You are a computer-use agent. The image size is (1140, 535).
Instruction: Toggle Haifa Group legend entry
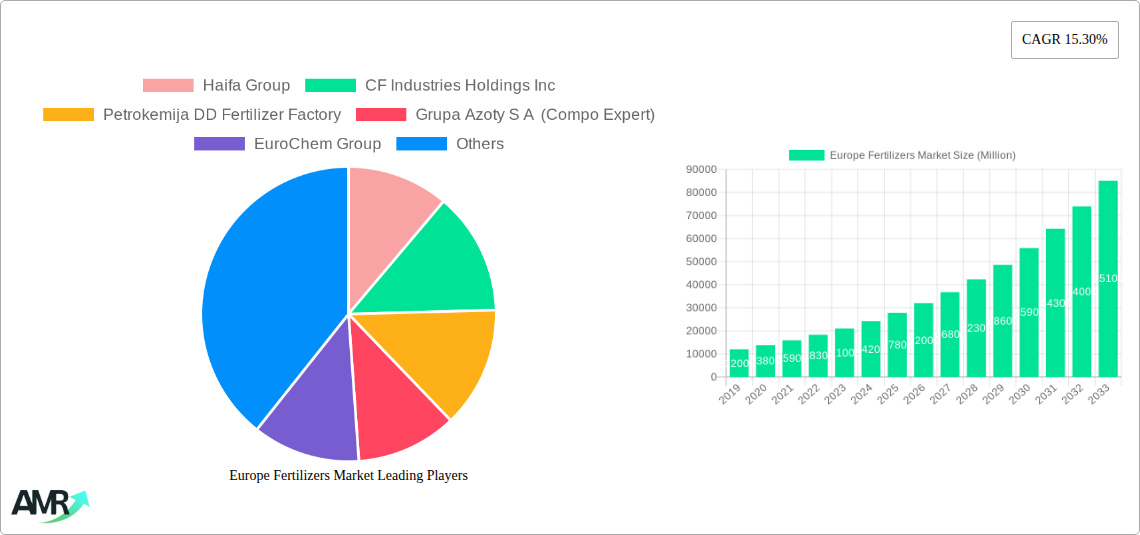(216, 86)
